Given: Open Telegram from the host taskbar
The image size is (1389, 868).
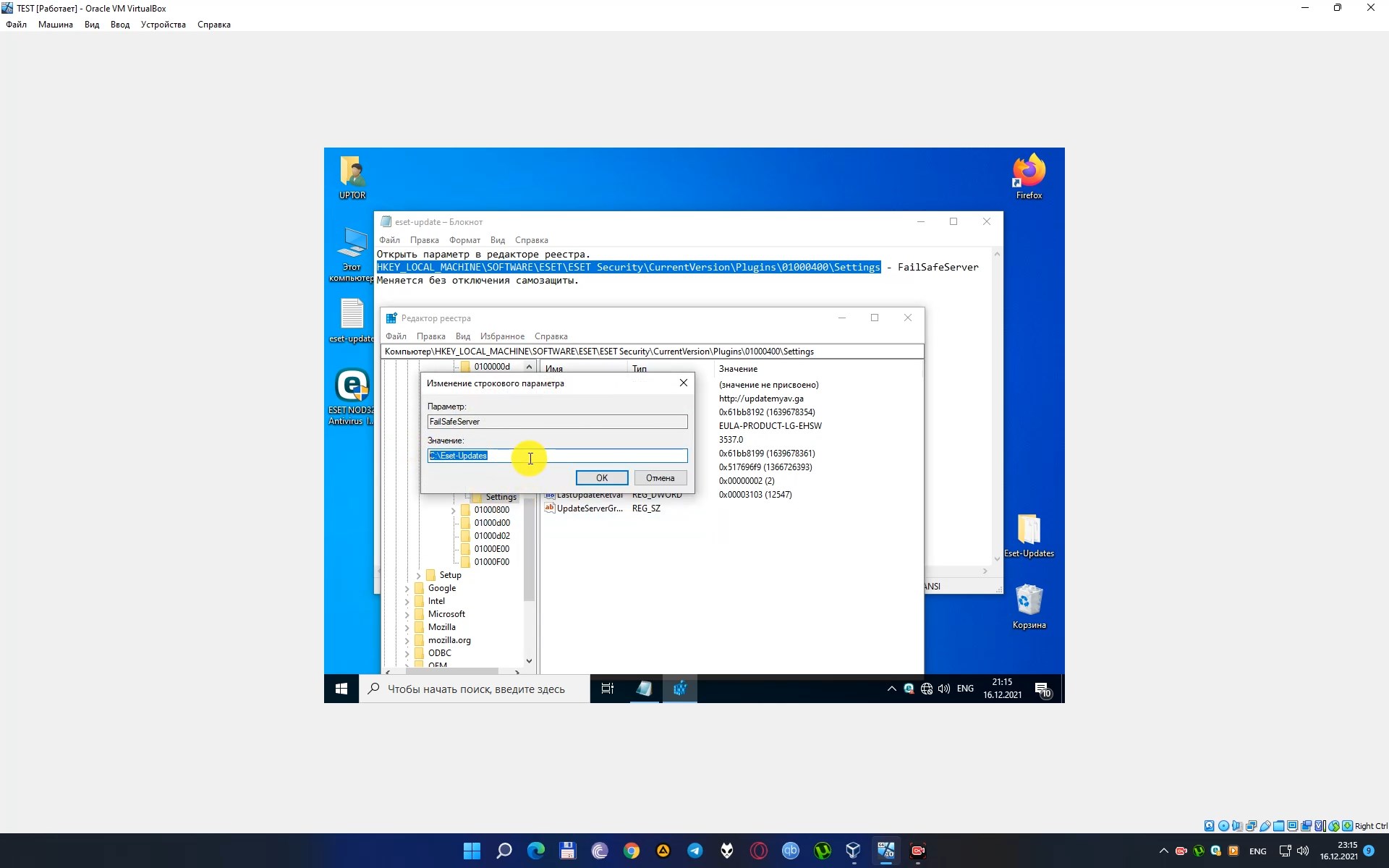Looking at the screenshot, I should click(695, 851).
